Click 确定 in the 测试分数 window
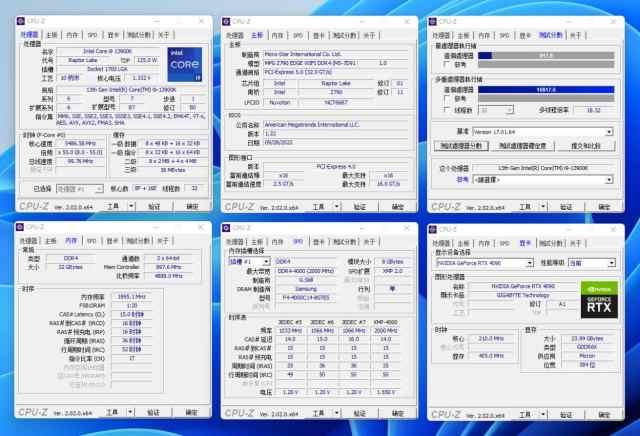The image size is (640, 436). click(x=604, y=207)
